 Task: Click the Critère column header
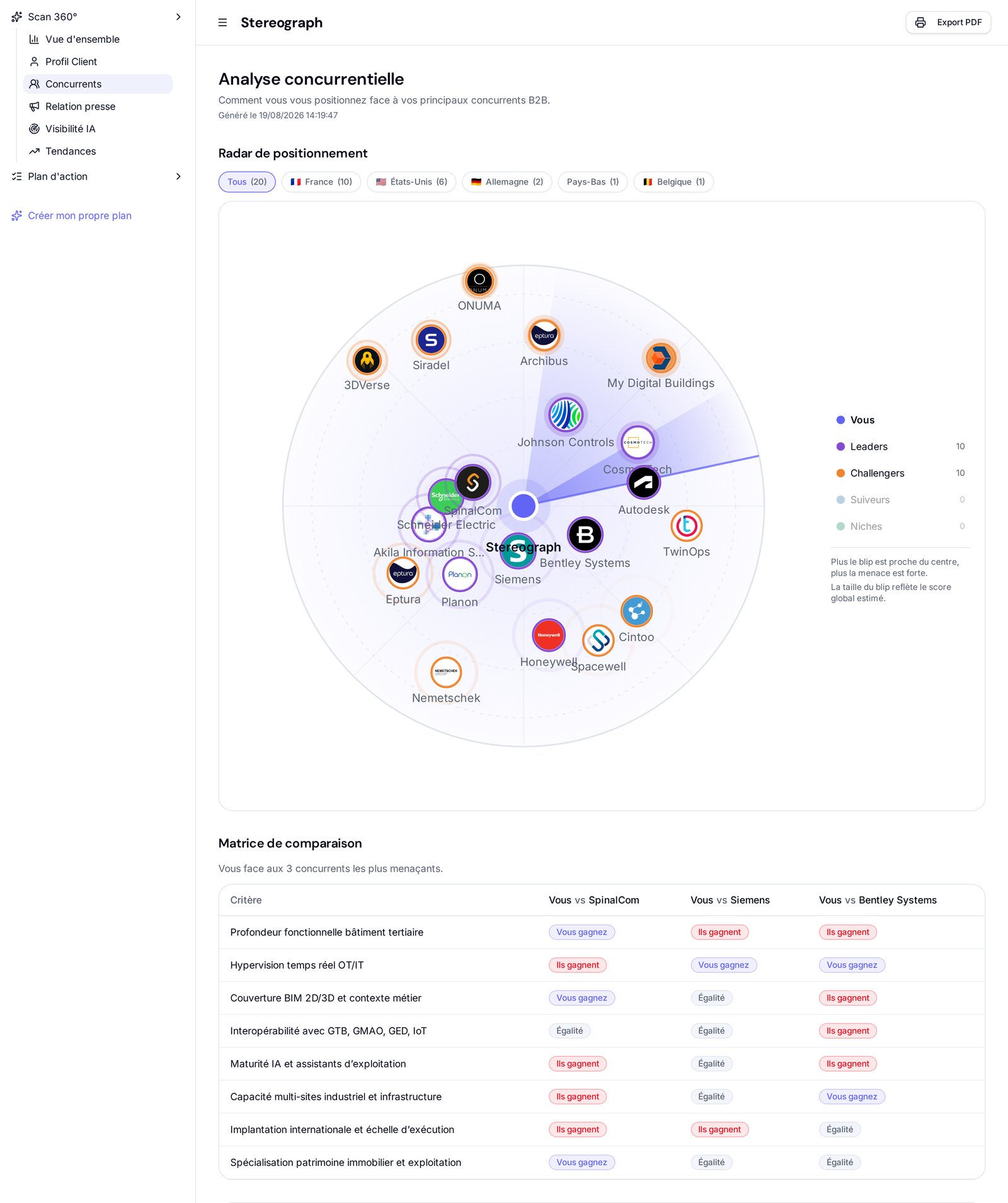click(x=246, y=900)
